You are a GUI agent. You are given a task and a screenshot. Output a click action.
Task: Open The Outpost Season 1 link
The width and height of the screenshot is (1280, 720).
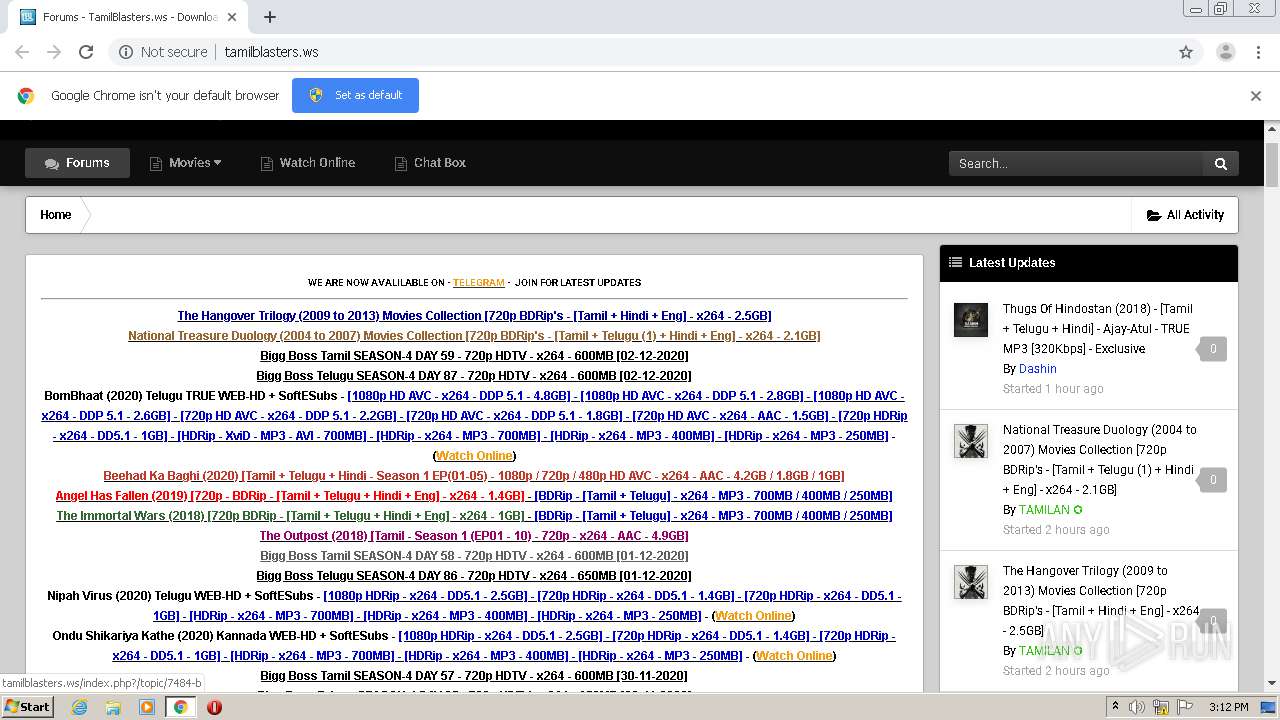click(474, 536)
